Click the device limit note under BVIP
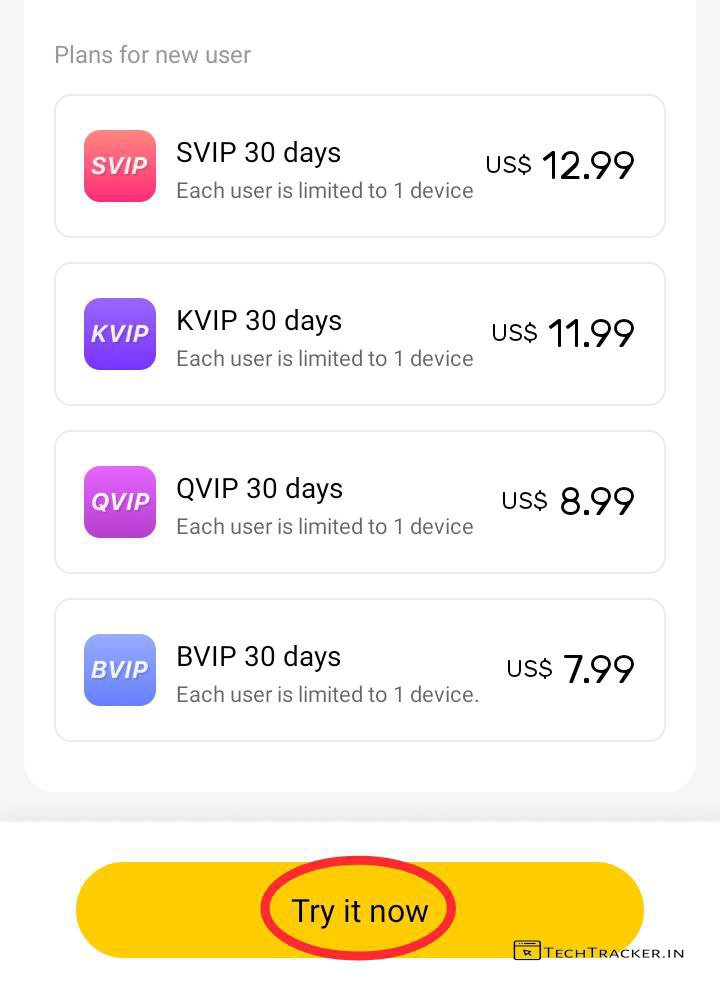 point(327,694)
